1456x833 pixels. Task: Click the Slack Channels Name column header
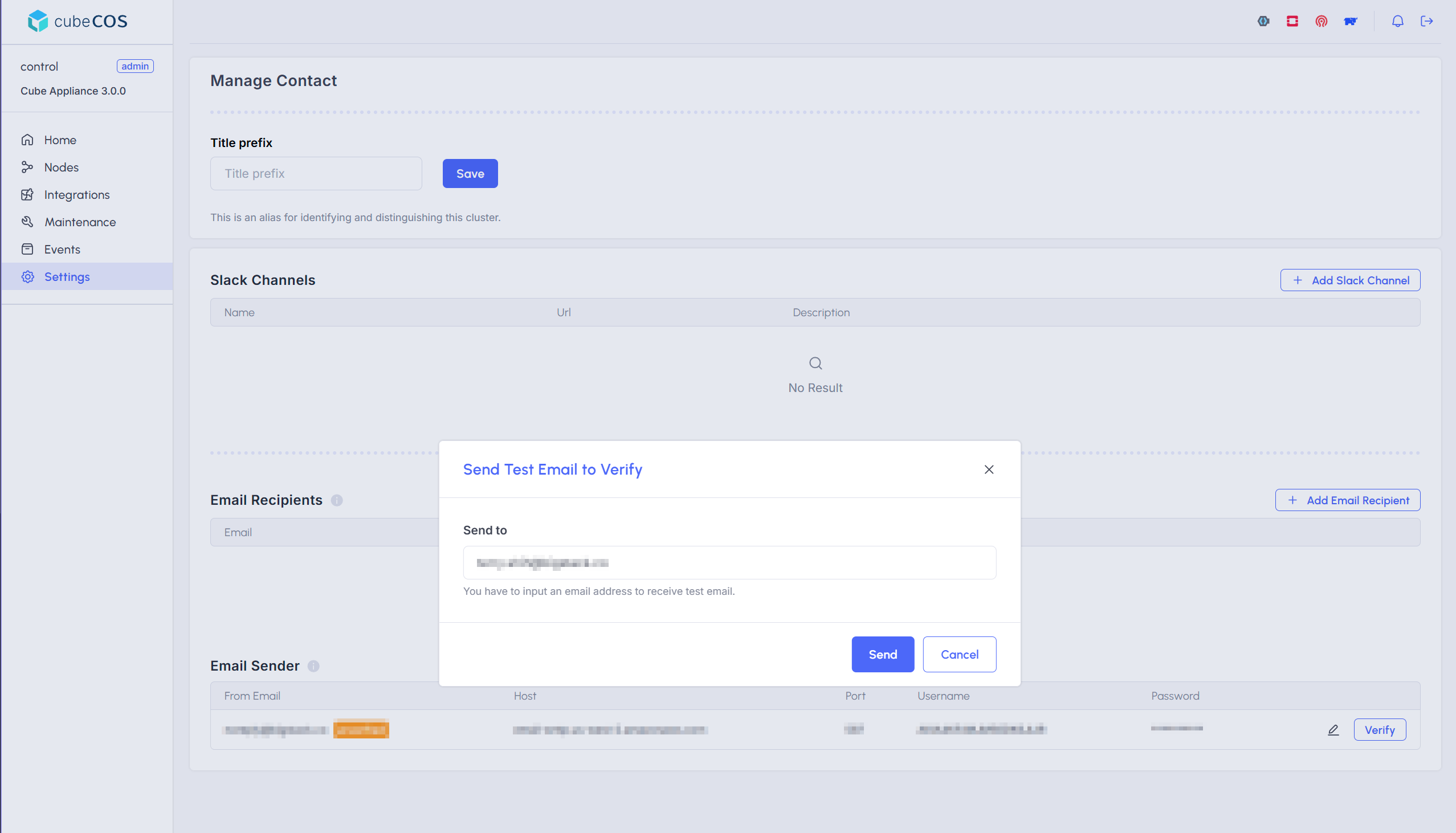[239, 312]
